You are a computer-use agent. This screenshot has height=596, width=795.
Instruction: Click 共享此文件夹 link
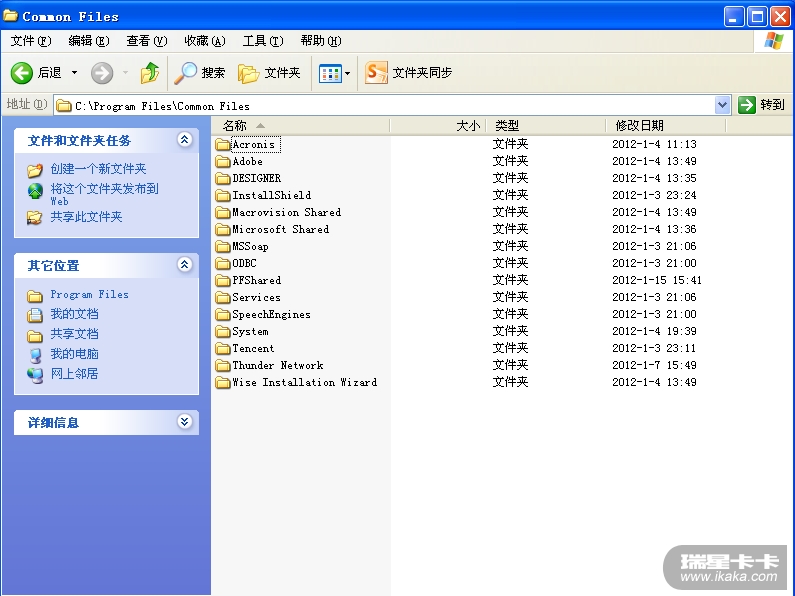(x=86, y=217)
